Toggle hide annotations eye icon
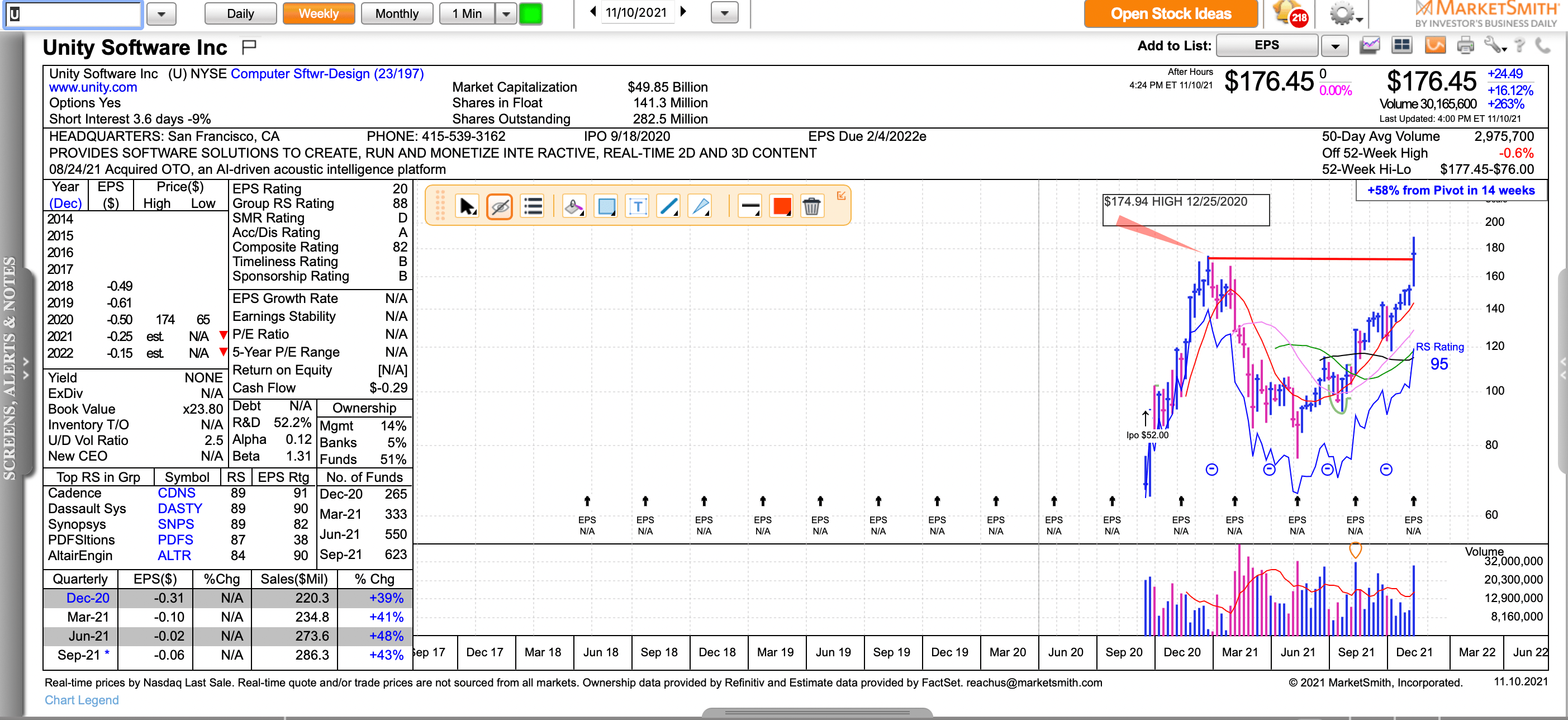The image size is (1568, 720). (500, 206)
